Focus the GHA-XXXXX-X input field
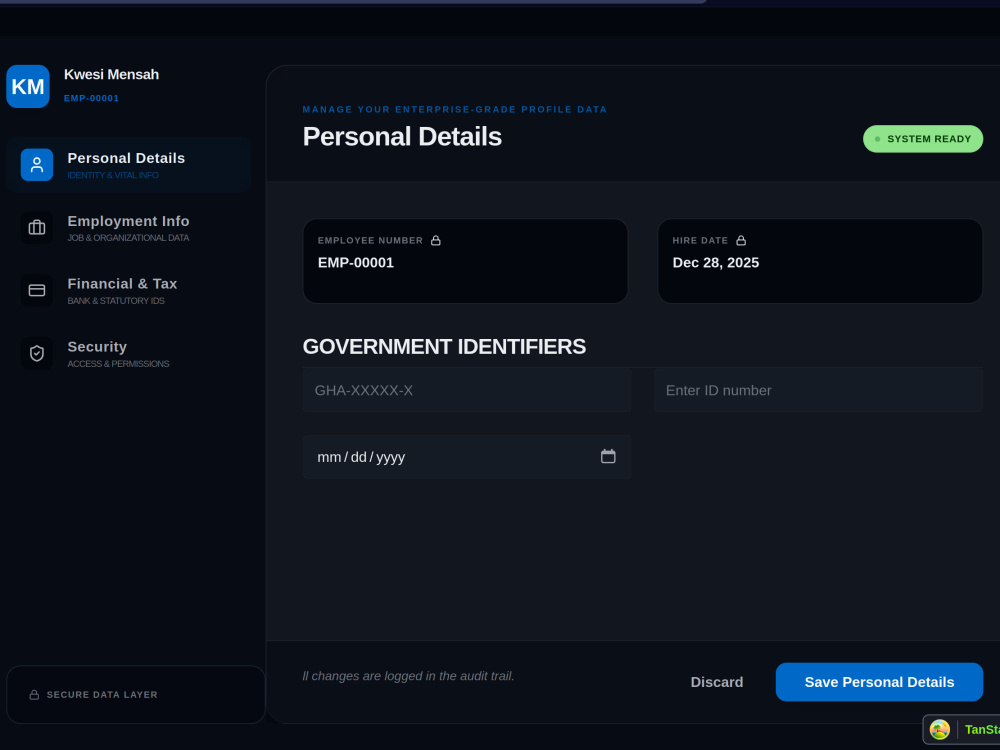Screen dimensions: 1000x750 tap(467, 390)
